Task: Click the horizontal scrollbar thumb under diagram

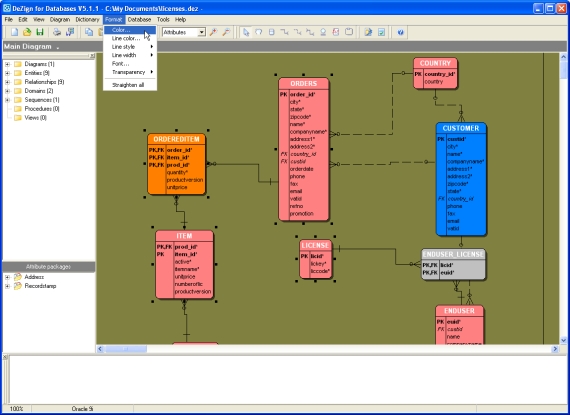Action: point(126,349)
